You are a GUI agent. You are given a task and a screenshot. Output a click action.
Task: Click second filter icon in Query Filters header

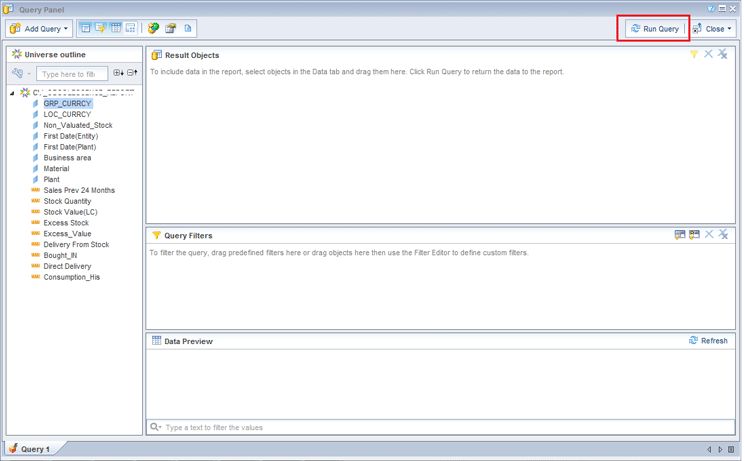coord(694,234)
